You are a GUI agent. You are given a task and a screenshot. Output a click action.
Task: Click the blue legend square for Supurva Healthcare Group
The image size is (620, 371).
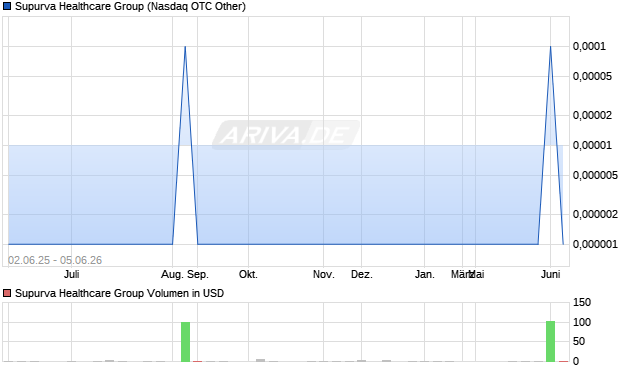point(7,6)
